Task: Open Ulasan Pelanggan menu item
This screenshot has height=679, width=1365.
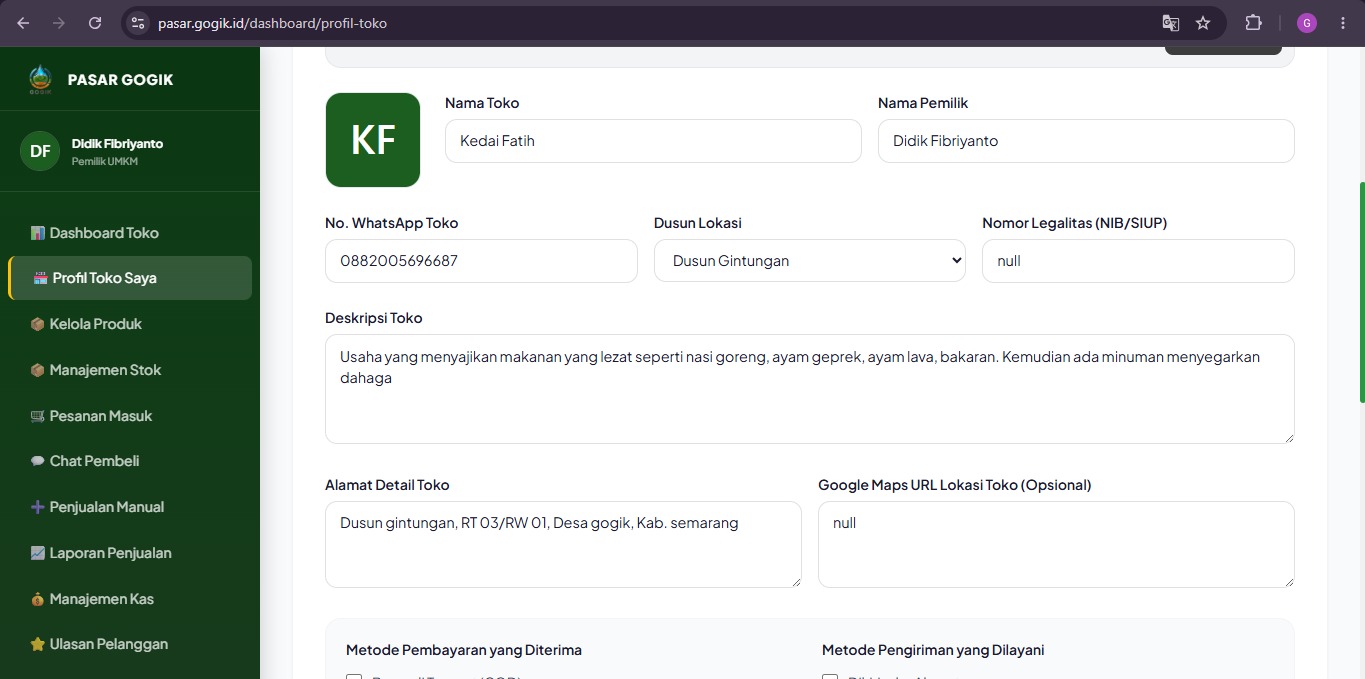Action: coord(130,644)
